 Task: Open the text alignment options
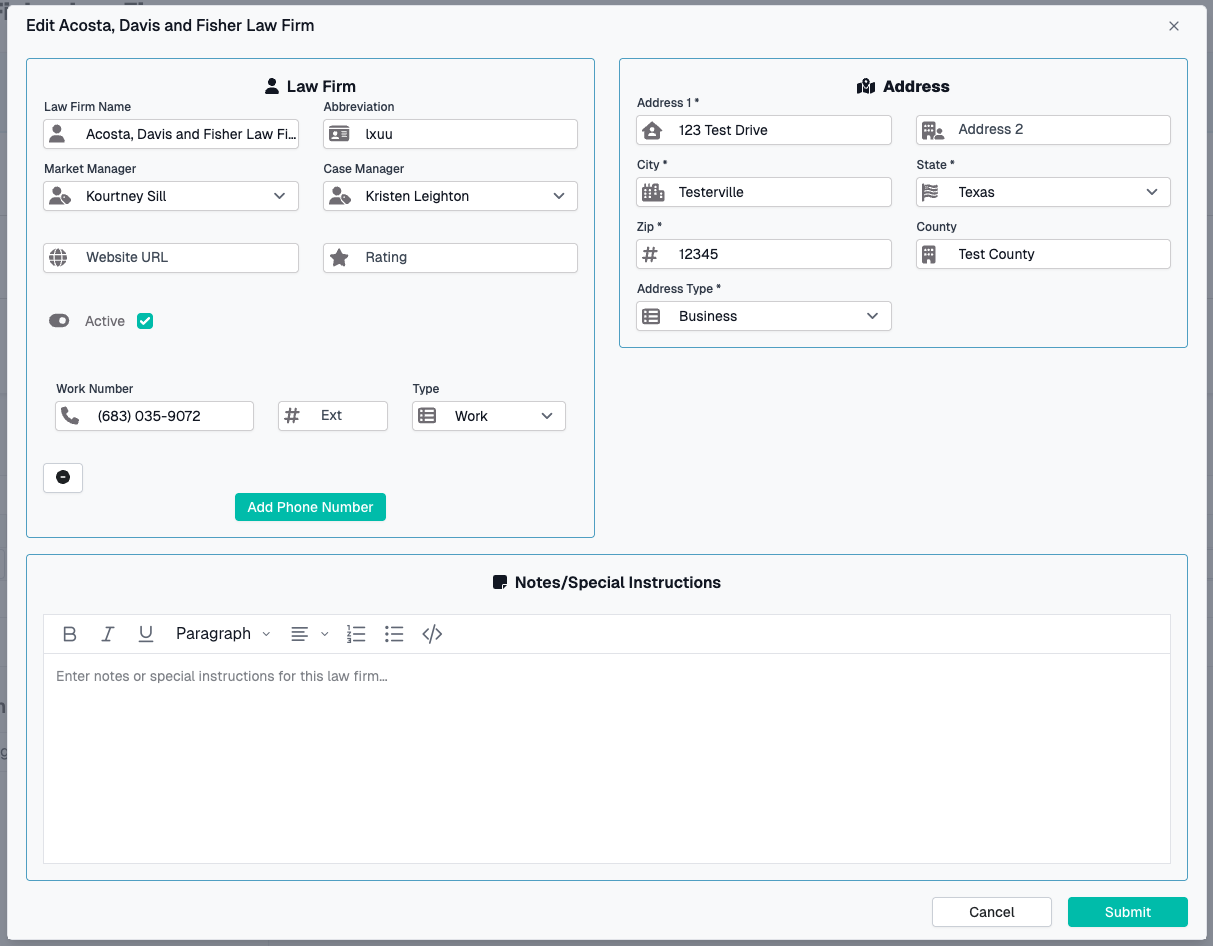pos(309,634)
